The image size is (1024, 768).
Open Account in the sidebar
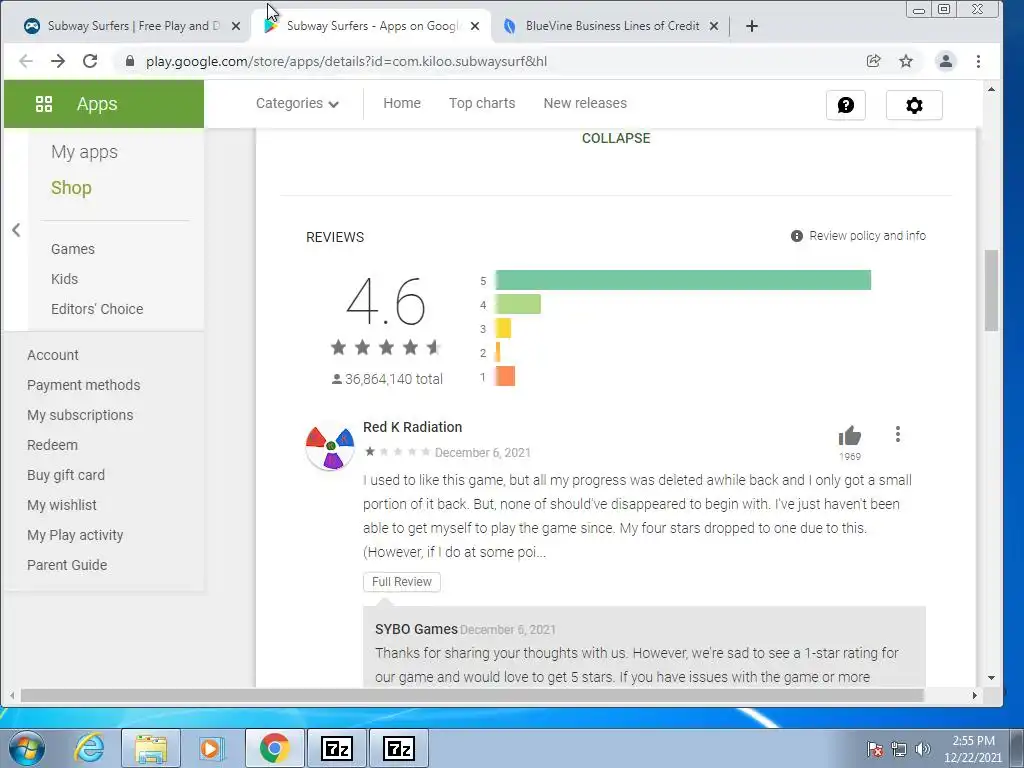point(52,355)
